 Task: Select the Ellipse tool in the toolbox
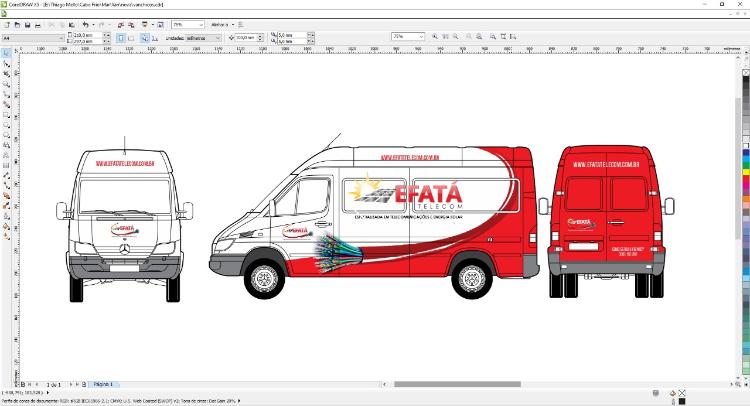(6, 125)
